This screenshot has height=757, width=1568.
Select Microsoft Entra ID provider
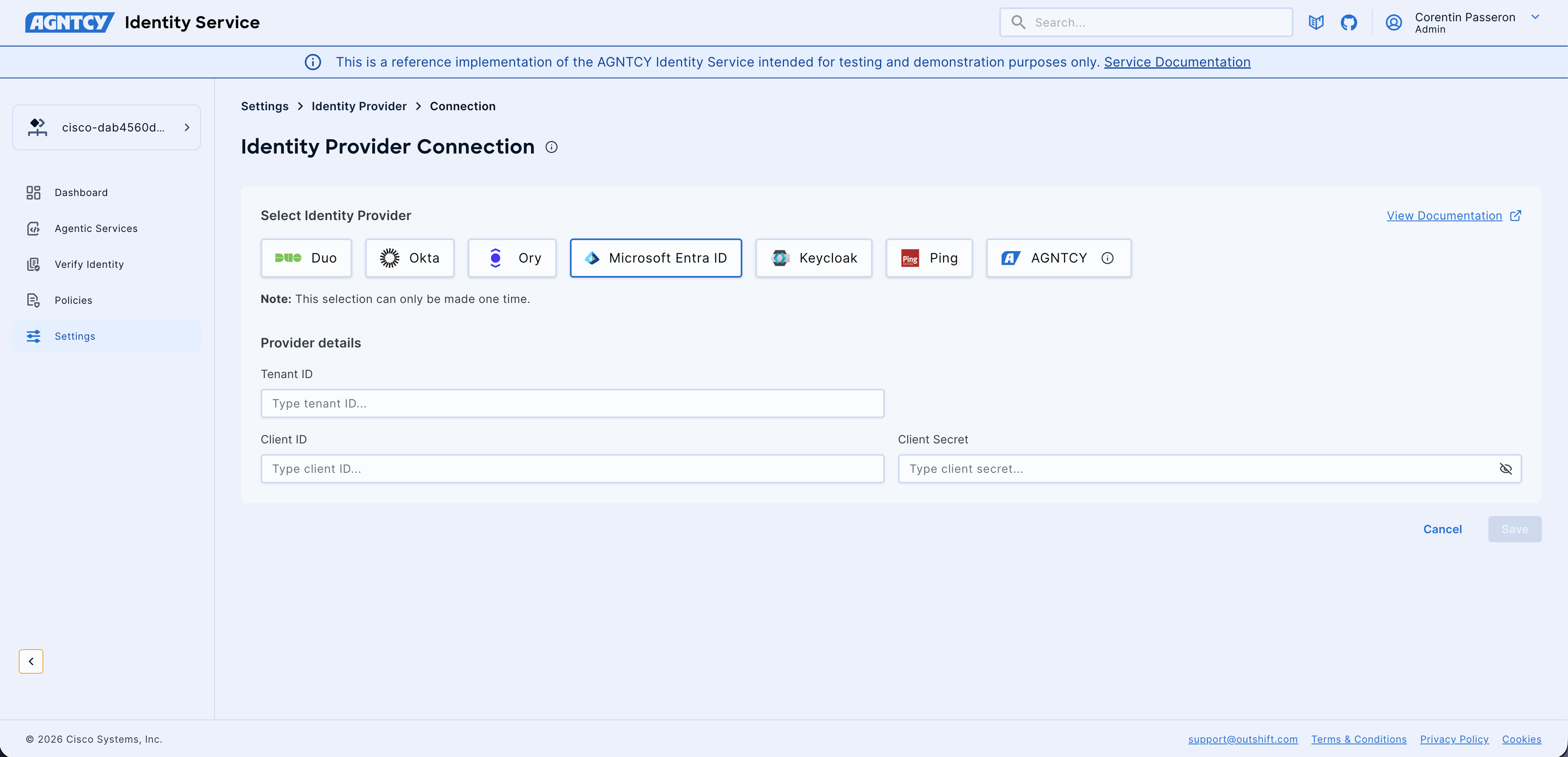(x=656, y=258)
